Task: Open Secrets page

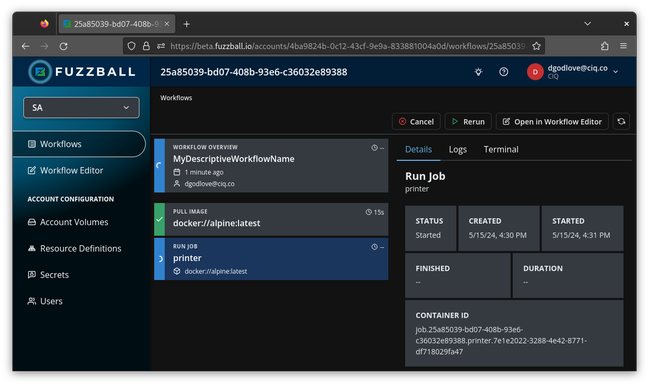Action: coord(54,275)
